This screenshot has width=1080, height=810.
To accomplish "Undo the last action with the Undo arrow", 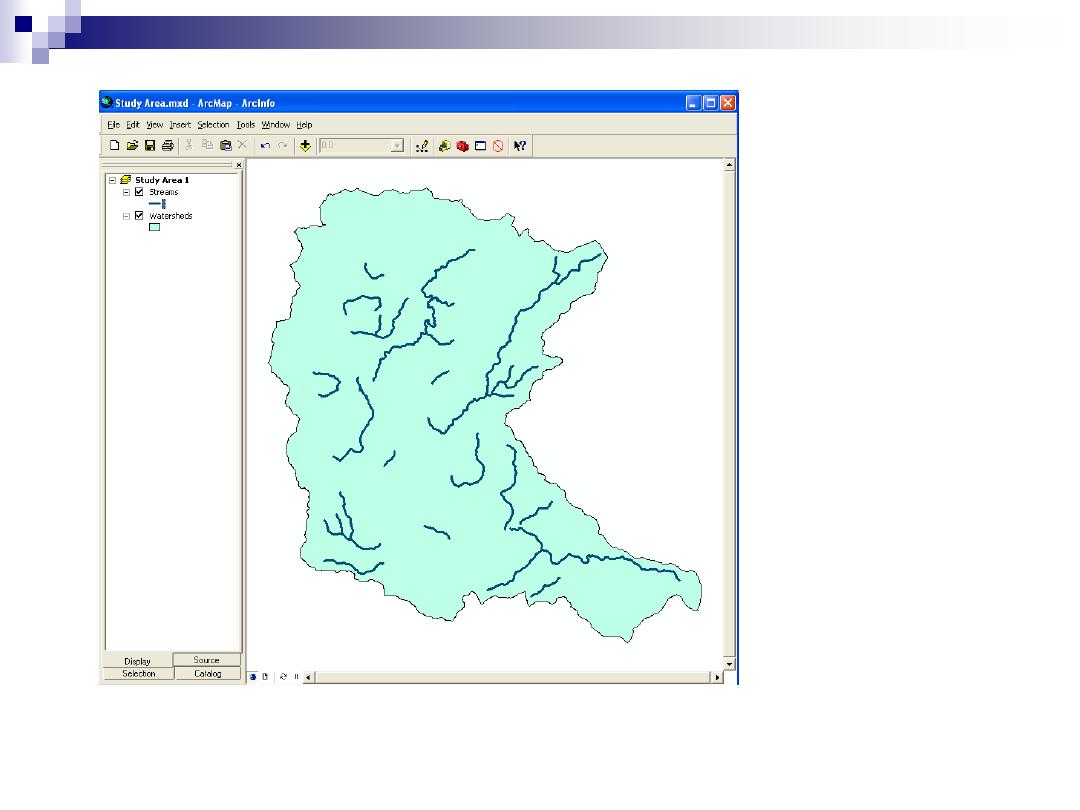I will pyautogui.click(x=265, y=146).
